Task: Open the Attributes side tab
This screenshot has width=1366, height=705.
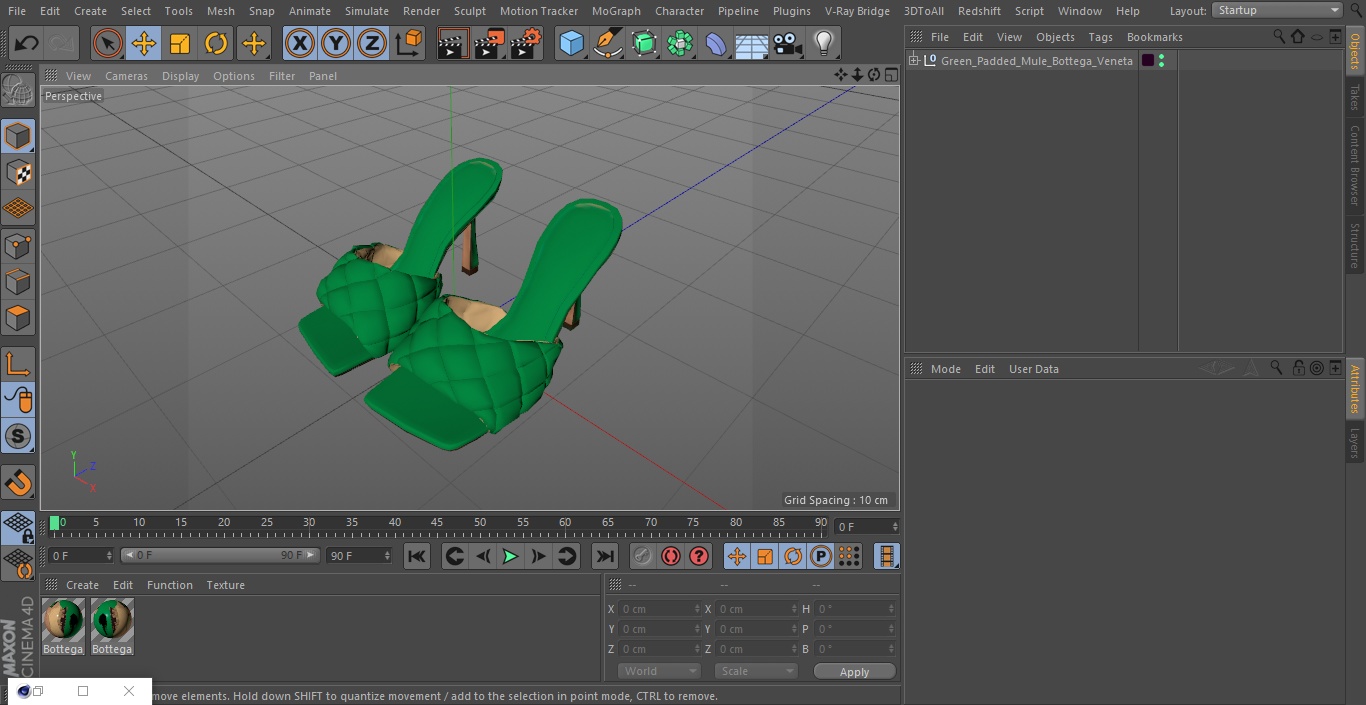Action: pos(1355,389)
